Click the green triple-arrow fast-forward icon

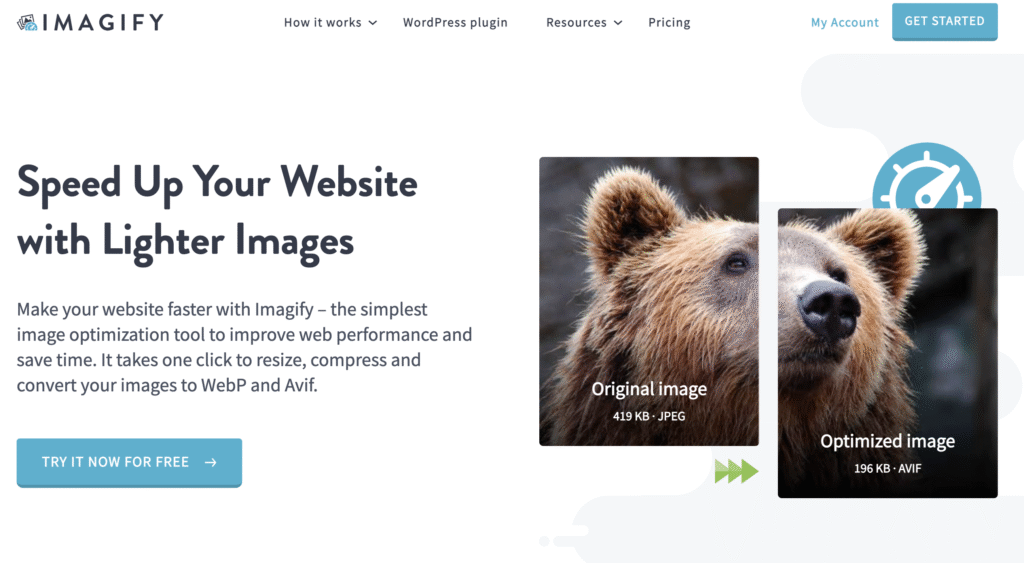tap(736, 471)
